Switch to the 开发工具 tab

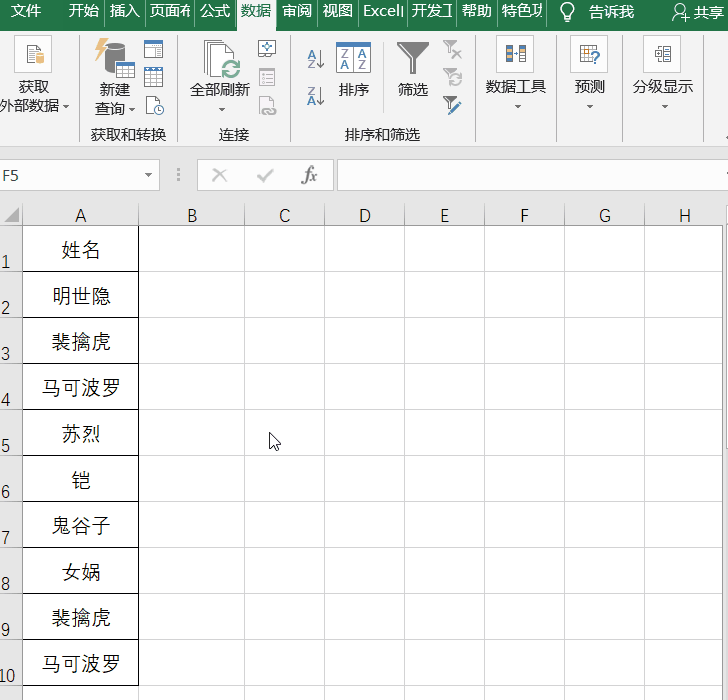(x=432, y=11)
